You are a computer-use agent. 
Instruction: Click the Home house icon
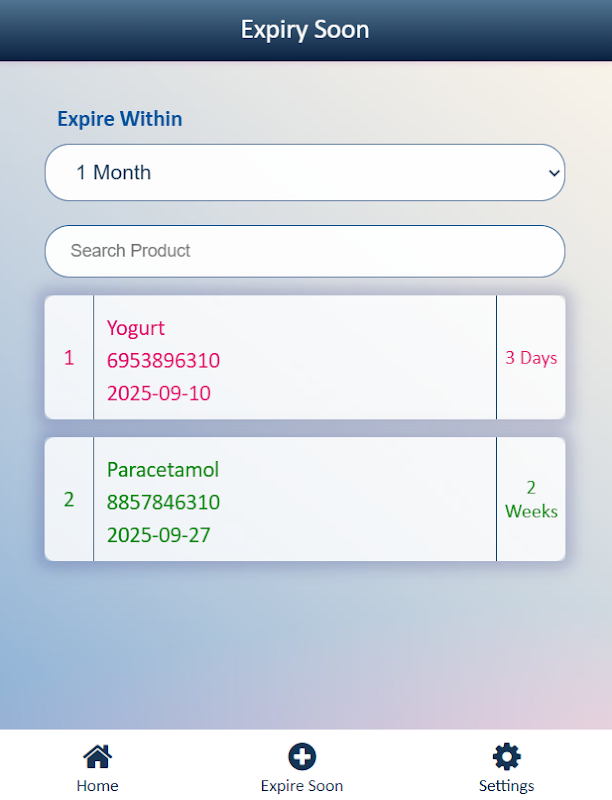coord(97,756)
